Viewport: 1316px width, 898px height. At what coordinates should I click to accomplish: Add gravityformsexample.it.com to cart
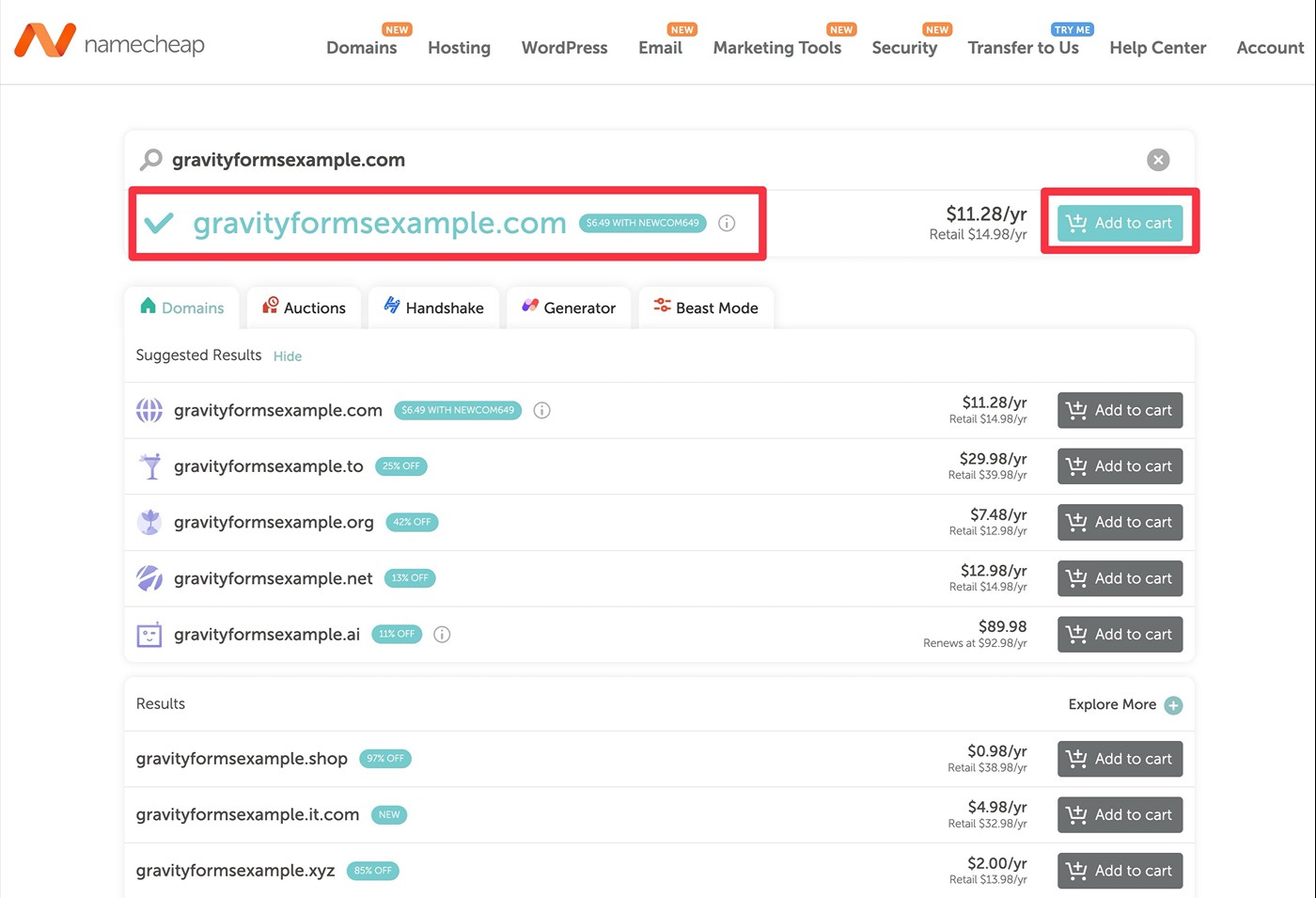click(1120, 814)
